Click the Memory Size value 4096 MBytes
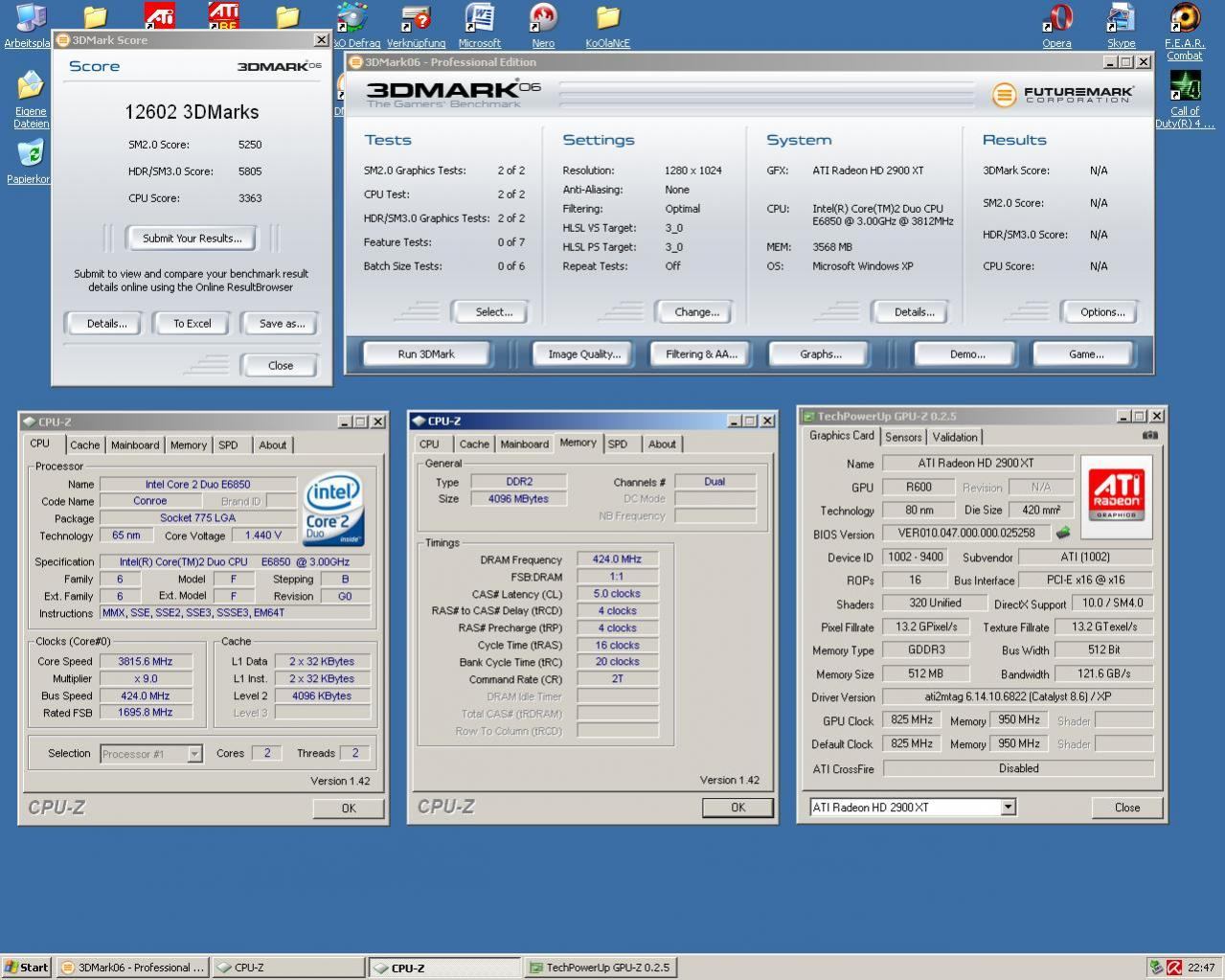The height and width of the screenshot is (980, 1225). (x=518, y=499)
